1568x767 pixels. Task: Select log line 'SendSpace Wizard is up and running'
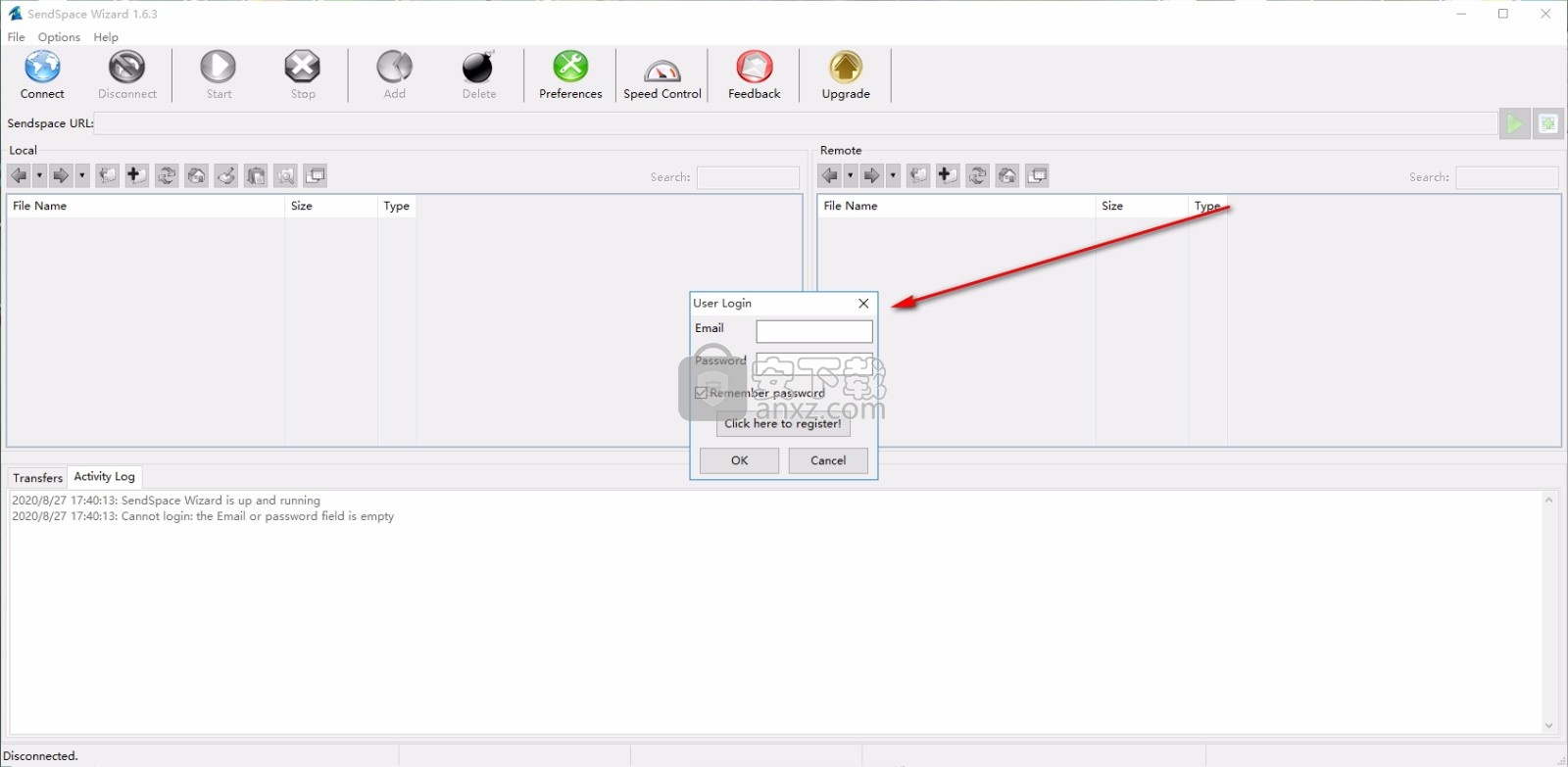tap(166, 500)
